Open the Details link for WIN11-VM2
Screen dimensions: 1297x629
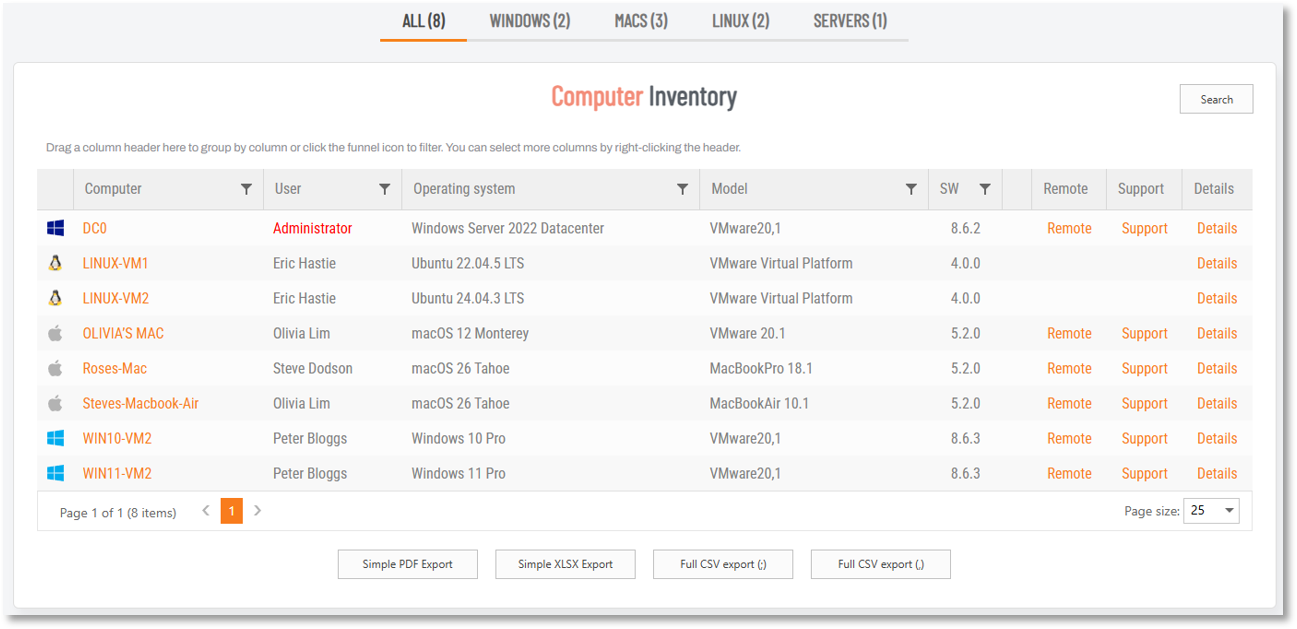(x=1216, y=474)
